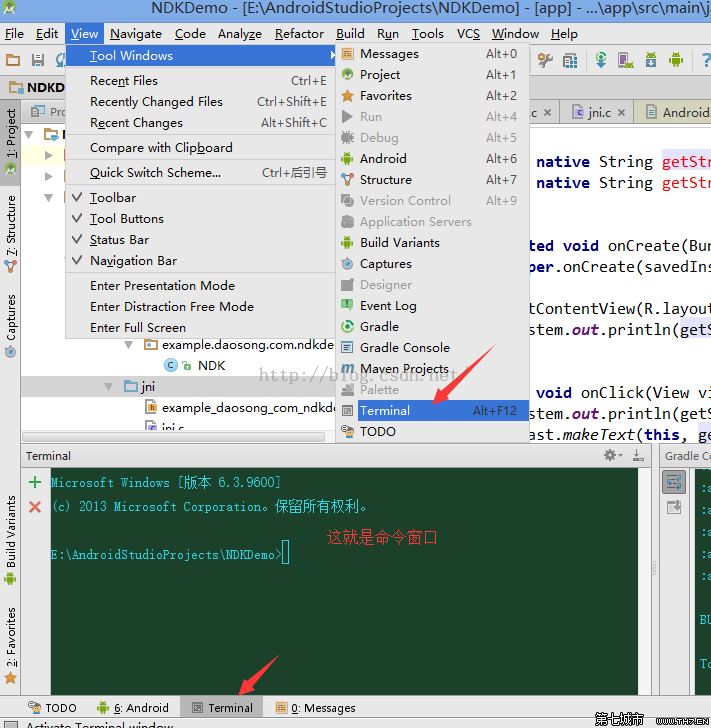Collapse the example.daosong.com.ndkdemo package

click(129, 345)
